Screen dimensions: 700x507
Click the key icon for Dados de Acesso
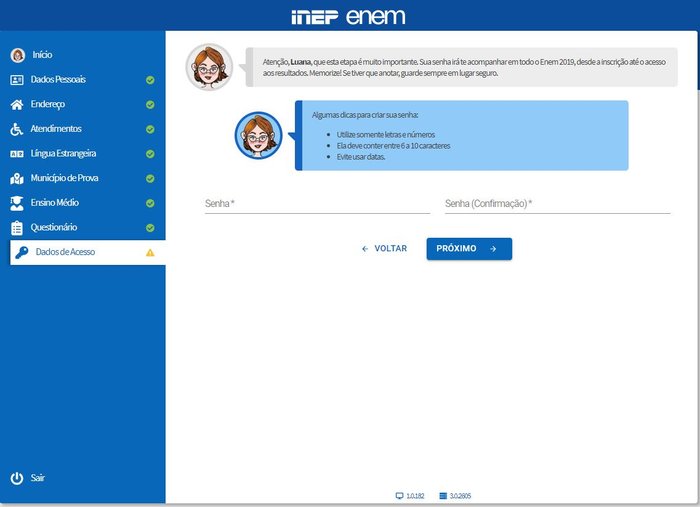coord(21,253)
